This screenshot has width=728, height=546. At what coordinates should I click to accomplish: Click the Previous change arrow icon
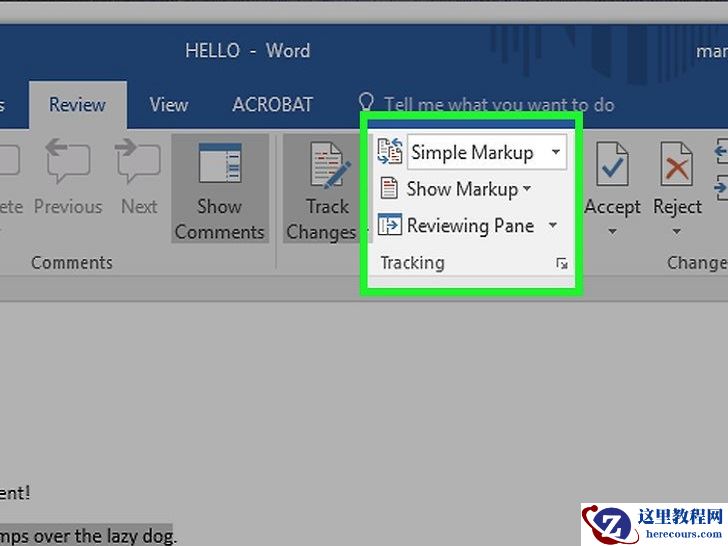pos(721,151)
